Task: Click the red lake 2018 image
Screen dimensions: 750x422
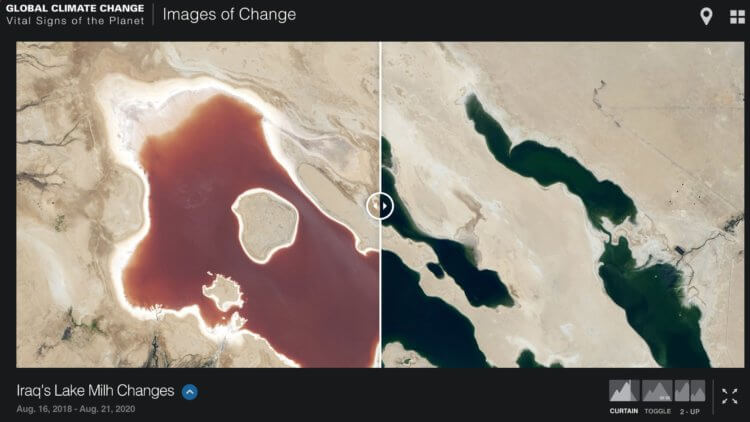Action: 198,205
